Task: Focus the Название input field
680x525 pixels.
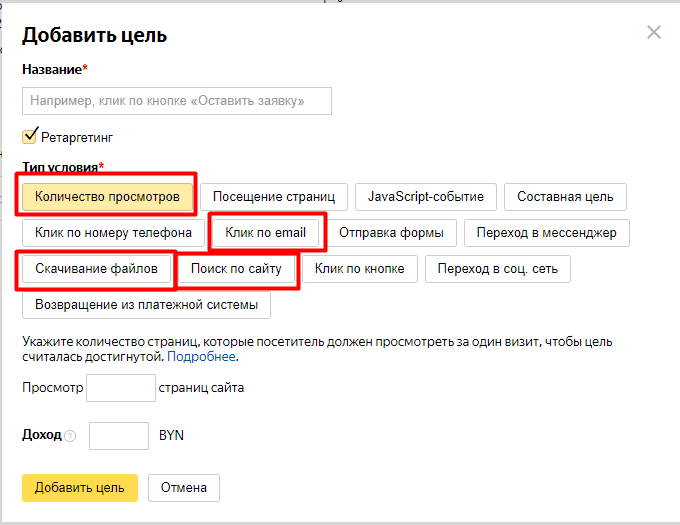Action: click(x=176, y=101)
